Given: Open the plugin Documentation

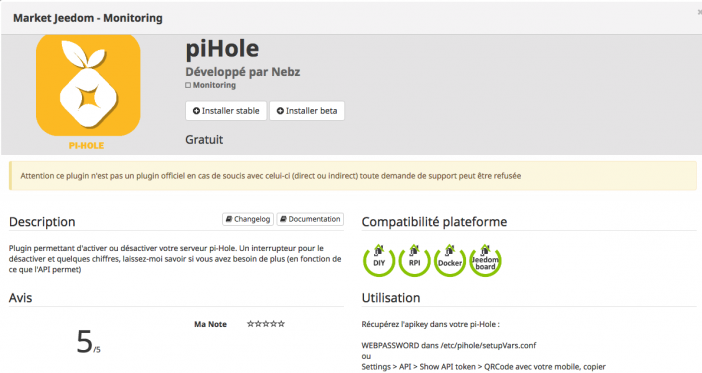Looking at the screenshot, I should click(x=310, y=219).
